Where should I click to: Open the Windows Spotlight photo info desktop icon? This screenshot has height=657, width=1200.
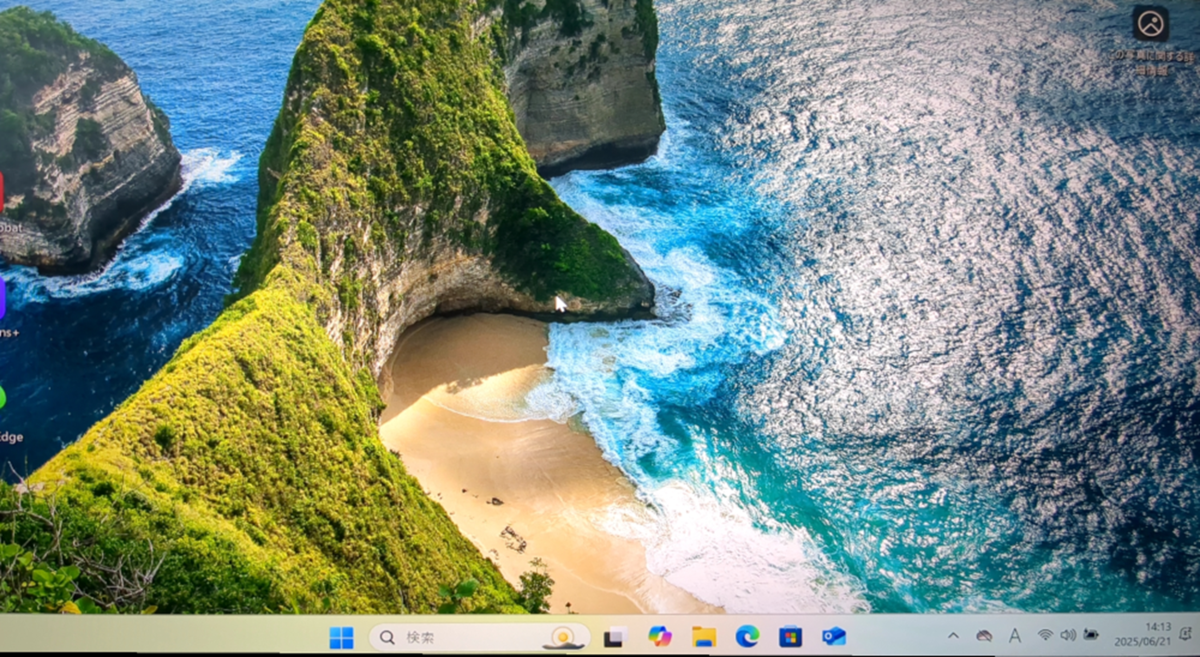1150,22
